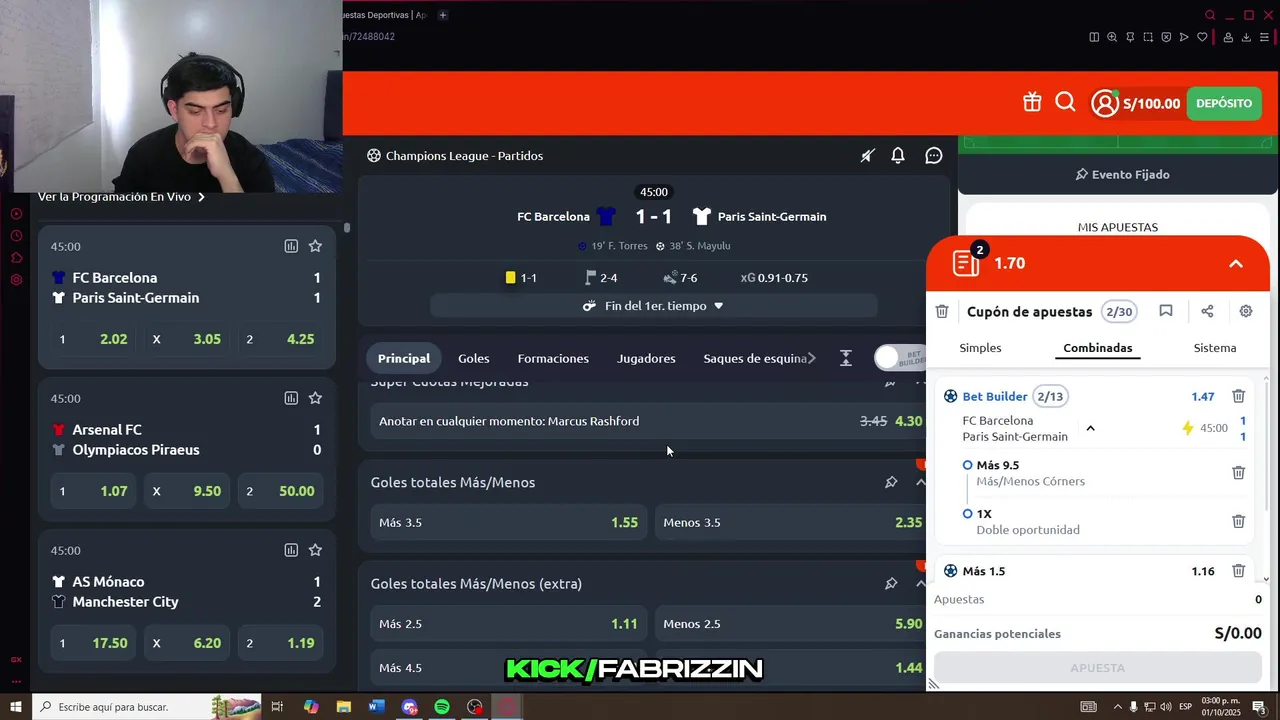
Task: Select draw odds 3.05 in Barcelona match
Action: (x=187, y=339)
